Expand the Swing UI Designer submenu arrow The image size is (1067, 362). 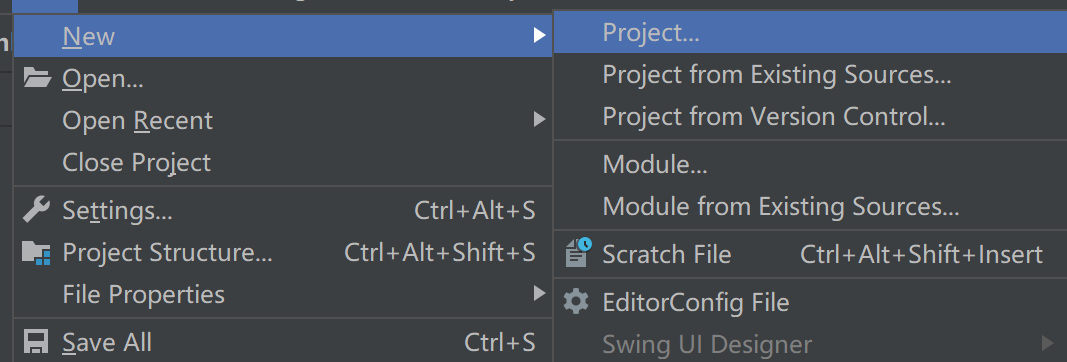coord(1047,343)
